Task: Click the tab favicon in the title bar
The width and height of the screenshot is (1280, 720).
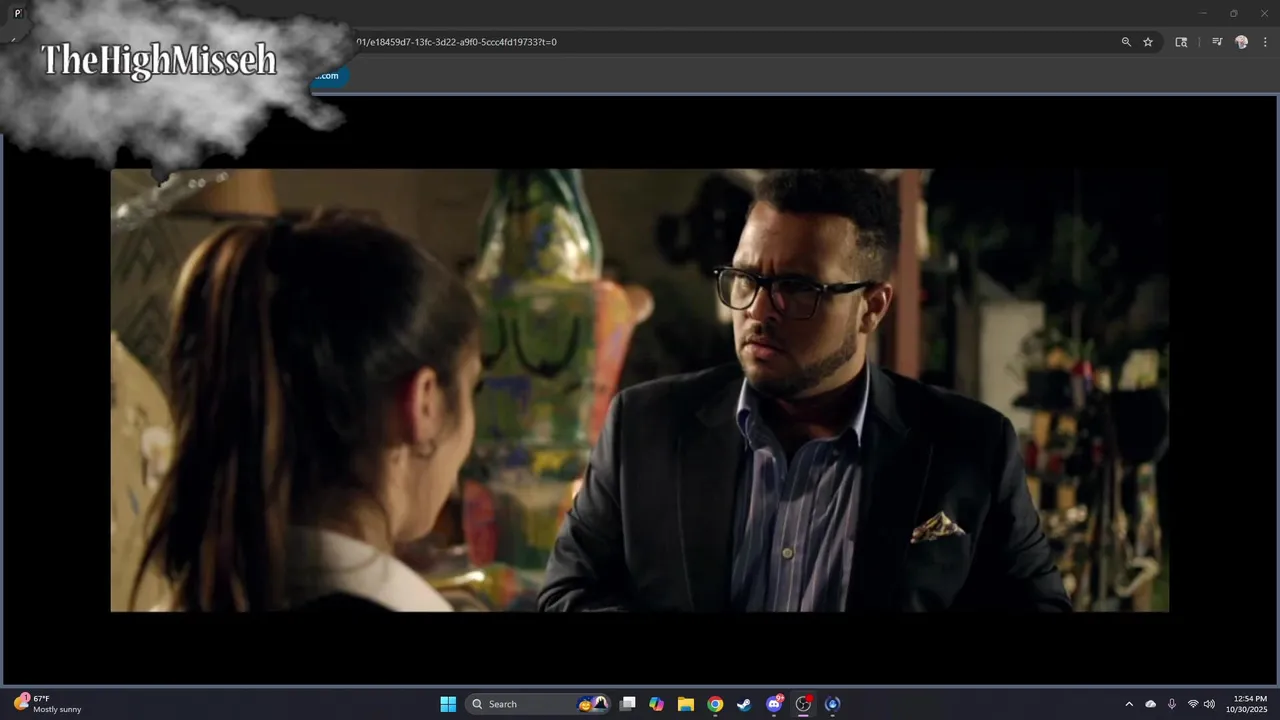Action: tap(18, 13)
